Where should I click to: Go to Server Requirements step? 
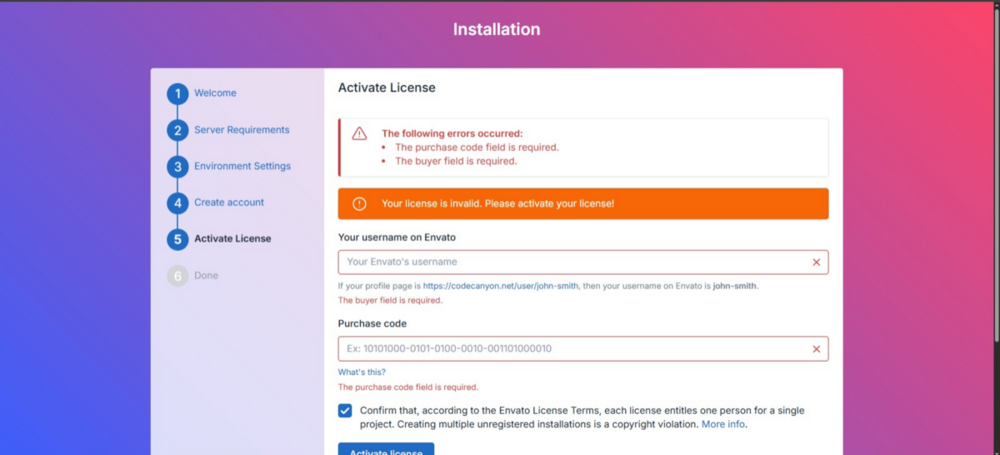point(242,130)
